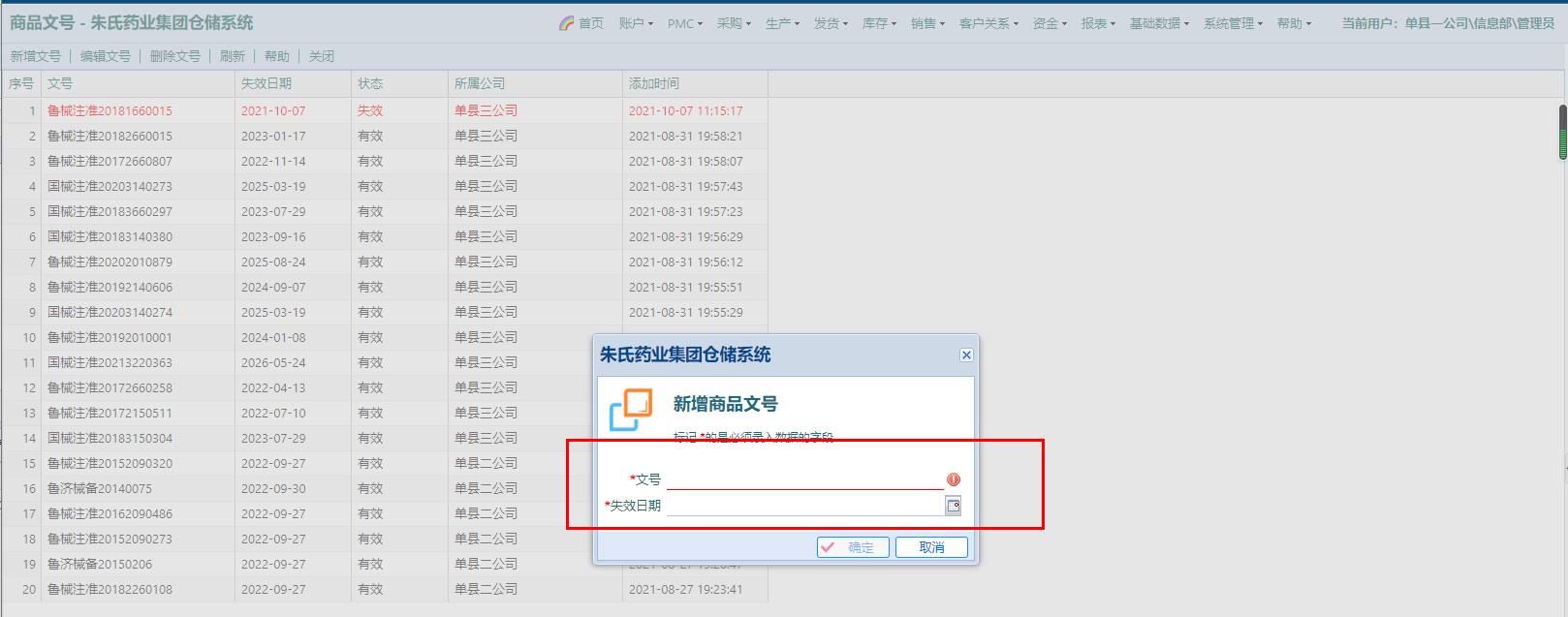Click the 取消 button in dialog
The width and height of the screenshot is (1568, 617).
pos(931,547)
